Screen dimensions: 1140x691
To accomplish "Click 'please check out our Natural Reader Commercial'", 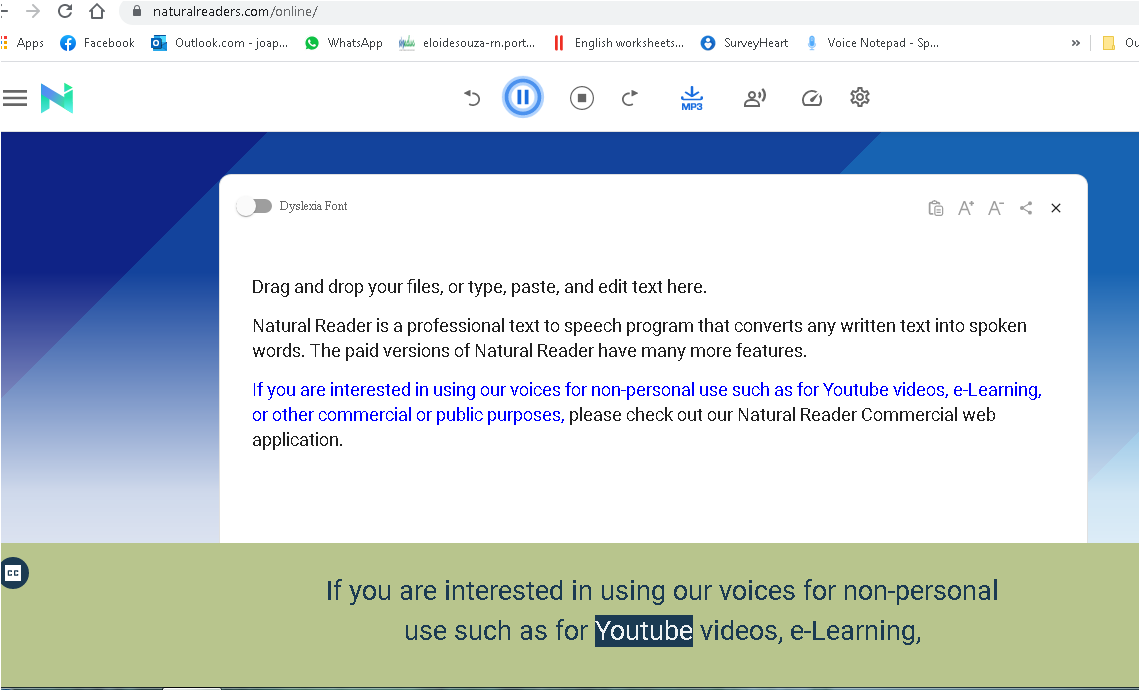I will pos(763,415).
